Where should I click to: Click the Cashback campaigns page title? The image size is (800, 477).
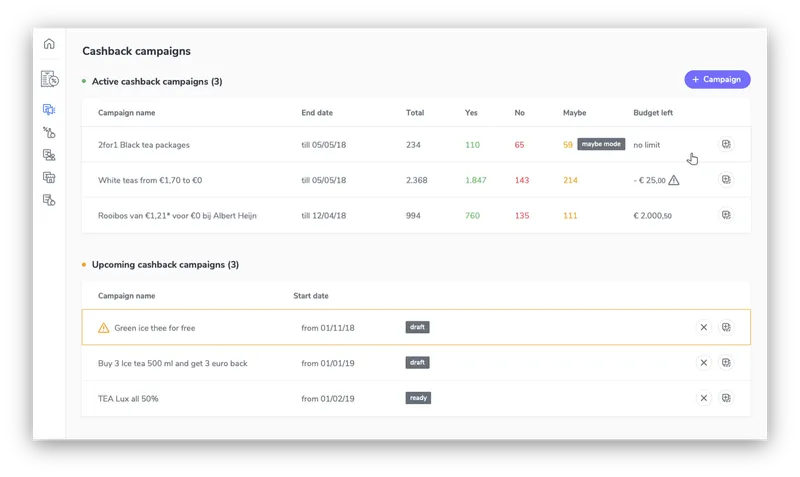click(x=136, y=51)
